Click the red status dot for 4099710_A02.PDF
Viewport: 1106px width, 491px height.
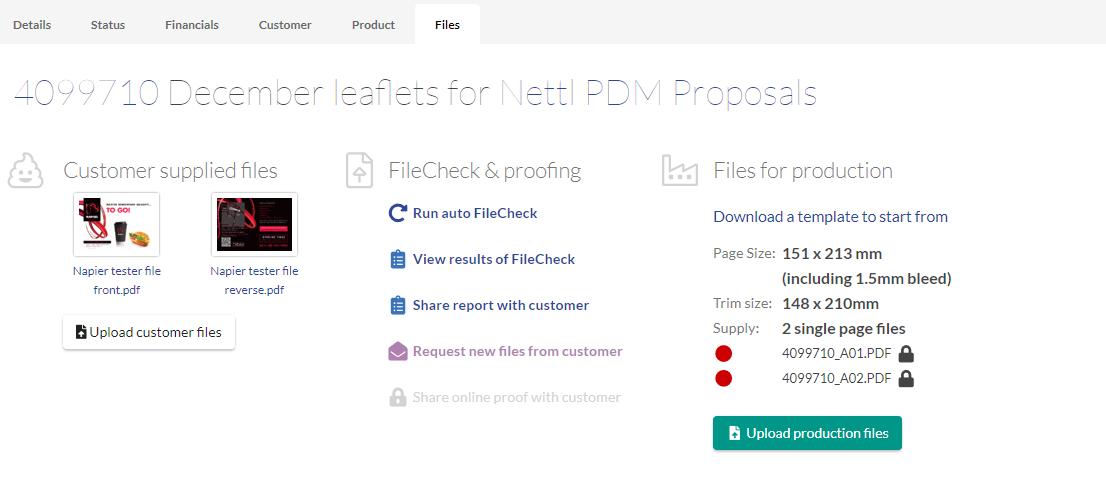coord(724,379)
